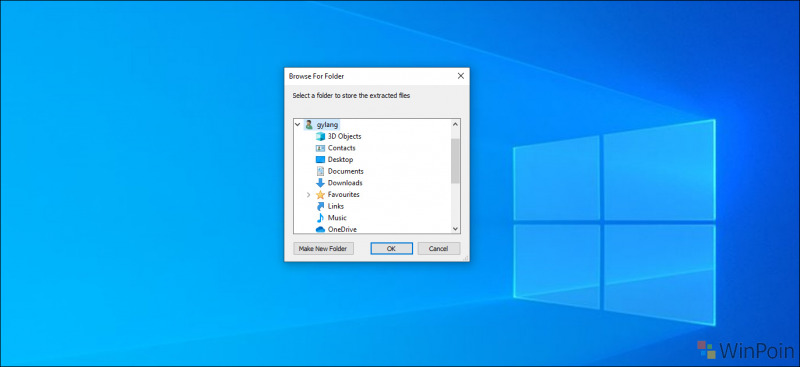Collapse the gylang tree node
This screenshot has width=800, height=367.
(298, 125)
